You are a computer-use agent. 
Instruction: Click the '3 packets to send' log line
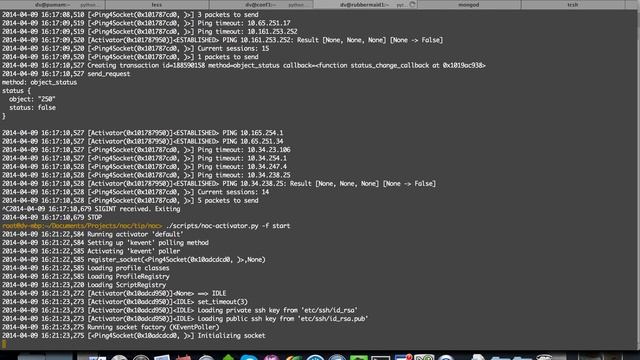click(130, 15)
